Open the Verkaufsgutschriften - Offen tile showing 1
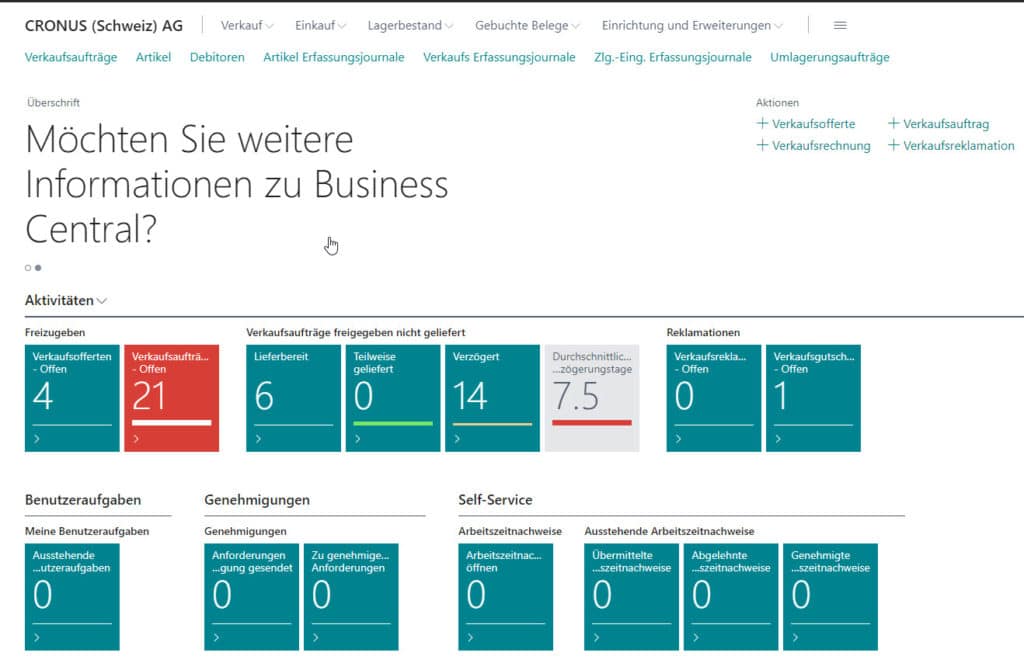The width and height of the screenshot is (1024, 670). click(x=813, y=398)
